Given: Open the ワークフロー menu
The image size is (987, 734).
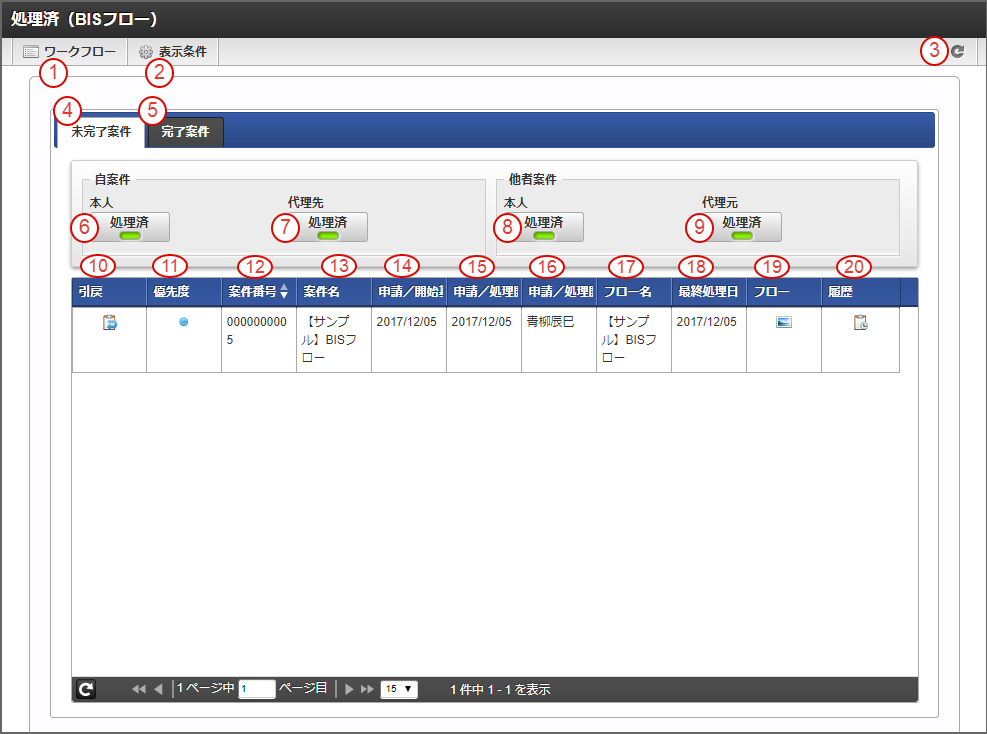Looking at the screenshot, I should (x=70, y=52).
